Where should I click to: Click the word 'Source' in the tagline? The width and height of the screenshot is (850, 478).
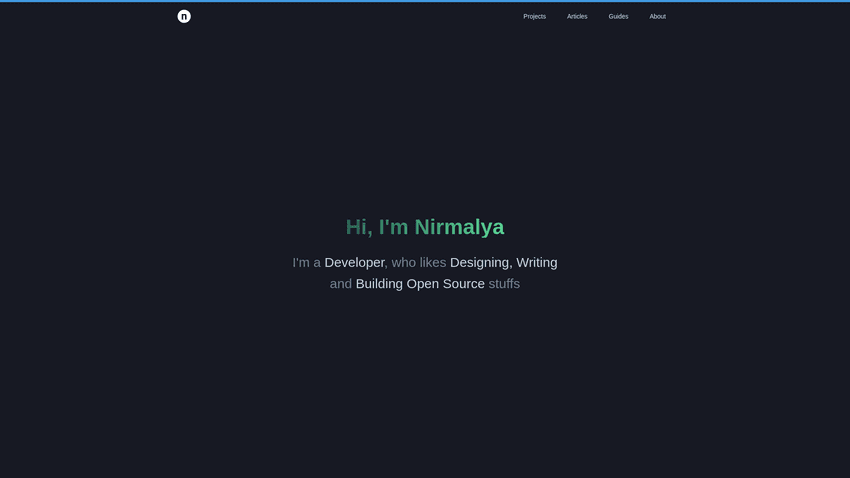point(463,284)
